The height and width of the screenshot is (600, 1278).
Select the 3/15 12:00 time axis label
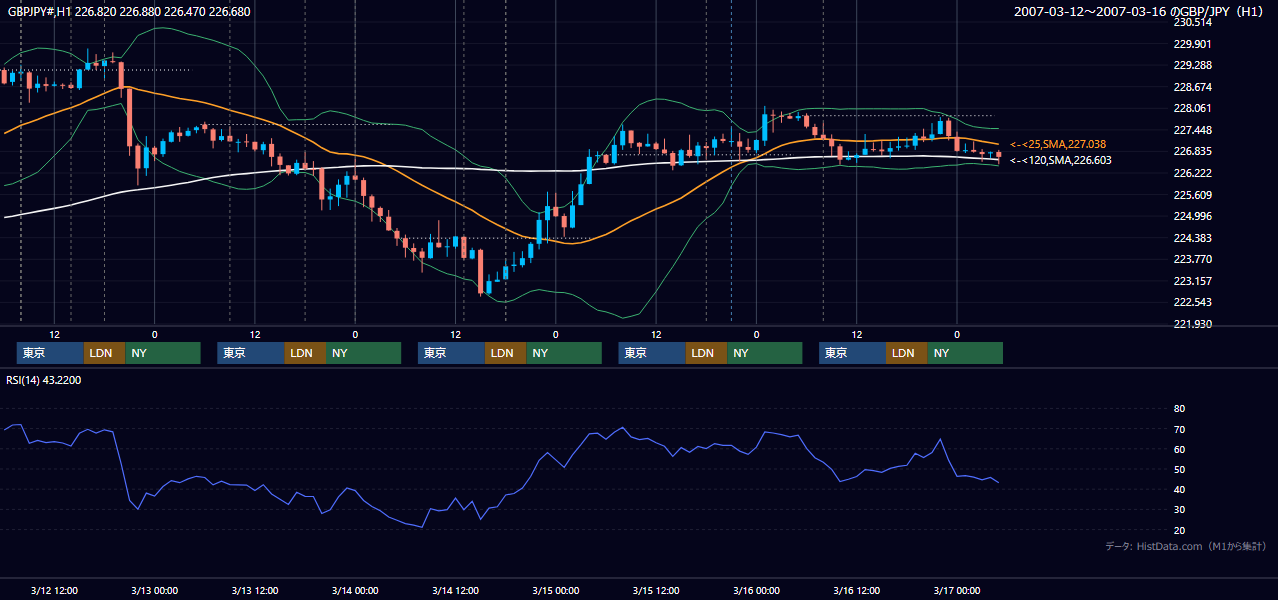(655, 590)
